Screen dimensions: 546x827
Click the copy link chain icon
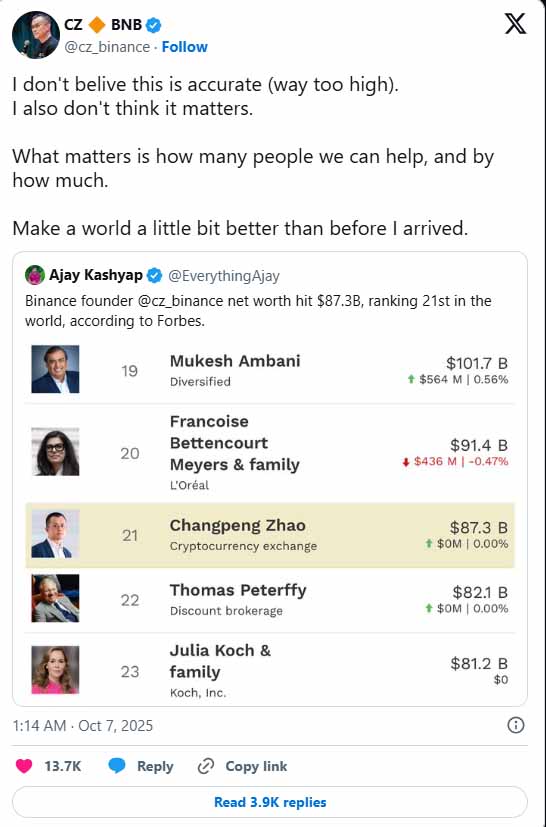(206, 766)
